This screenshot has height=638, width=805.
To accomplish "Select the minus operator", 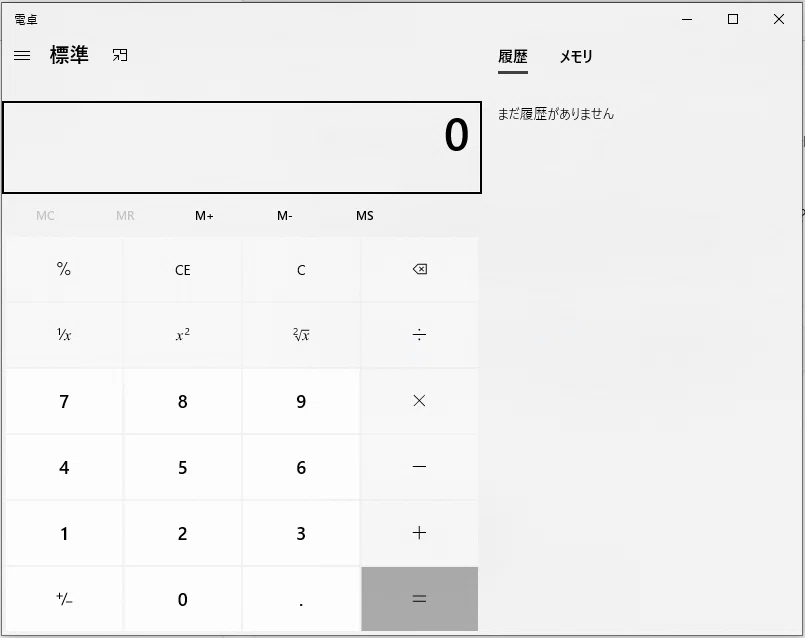I will point(419,467).
